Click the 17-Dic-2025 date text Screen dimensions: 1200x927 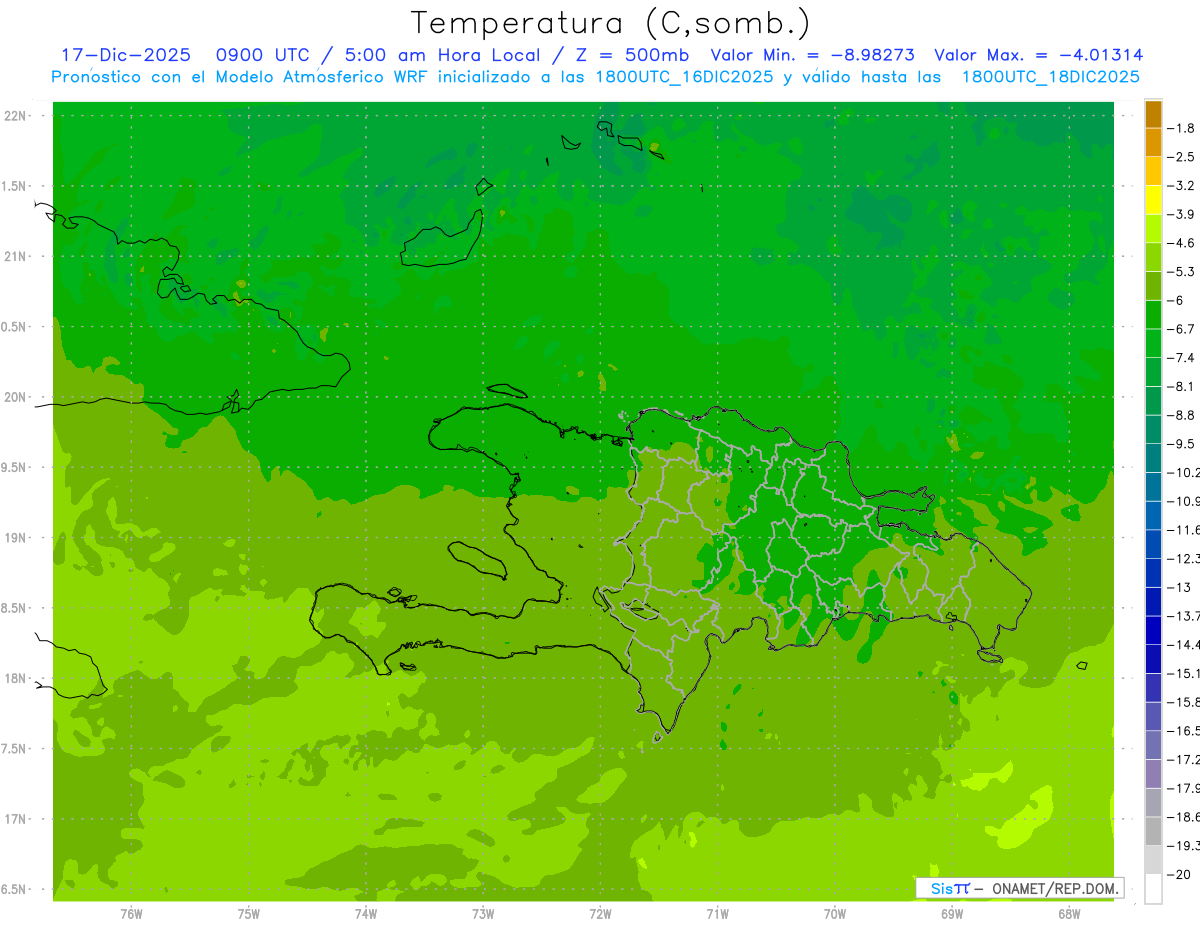(126, 55)
